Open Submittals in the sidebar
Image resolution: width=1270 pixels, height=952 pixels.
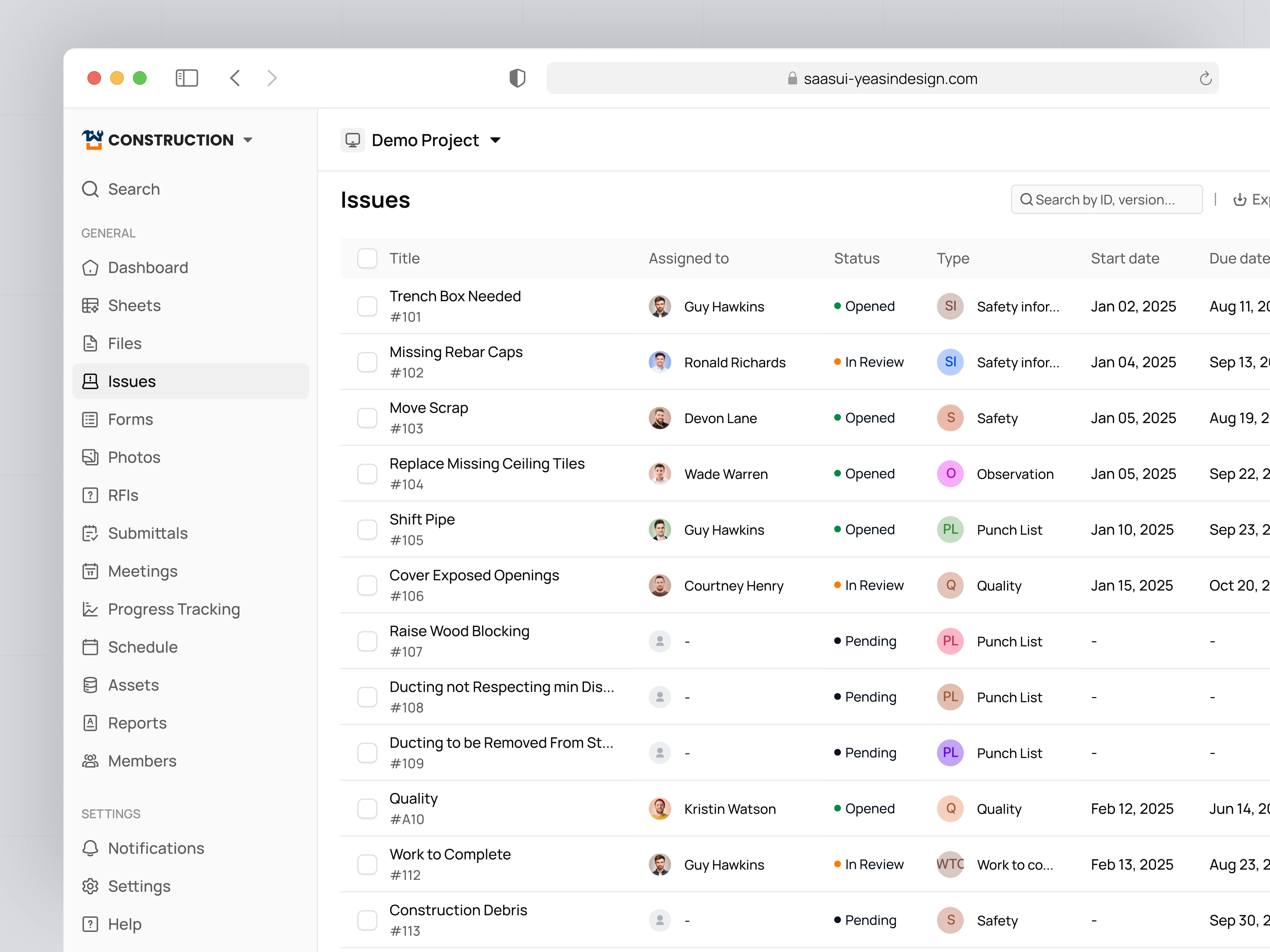click(x=190, y=533)
